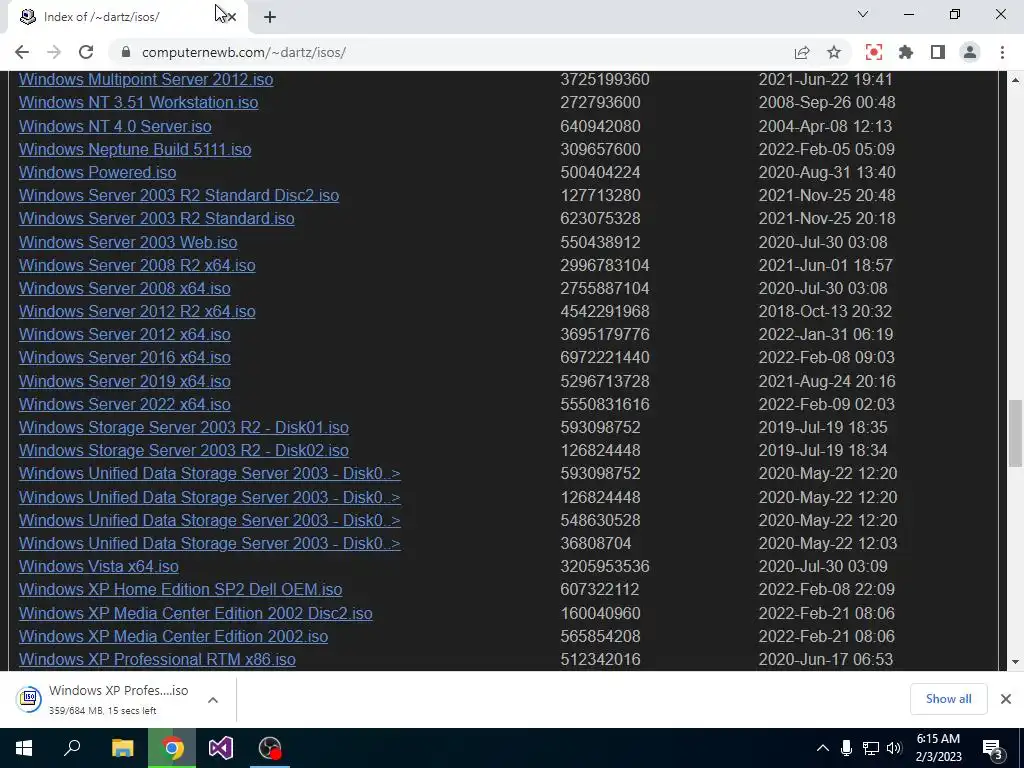Download Windows Server 2012 x64.iso
This screenshot has height=768, width=1024.
click(125, 334)
